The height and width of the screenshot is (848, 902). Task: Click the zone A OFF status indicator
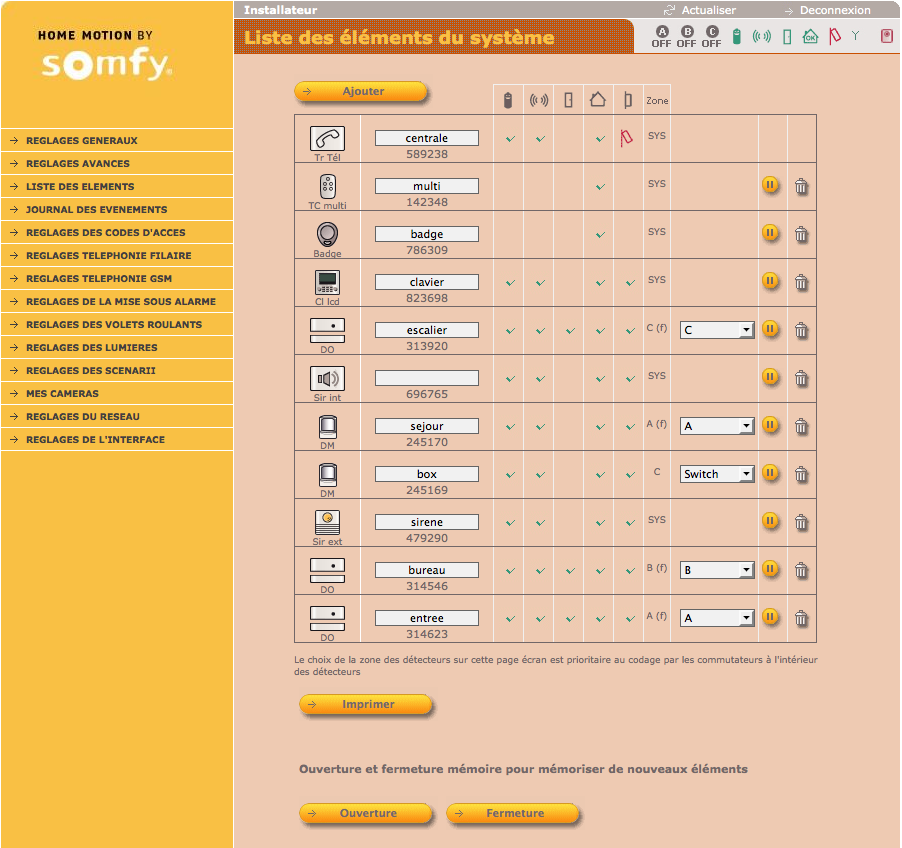(661, 37)
